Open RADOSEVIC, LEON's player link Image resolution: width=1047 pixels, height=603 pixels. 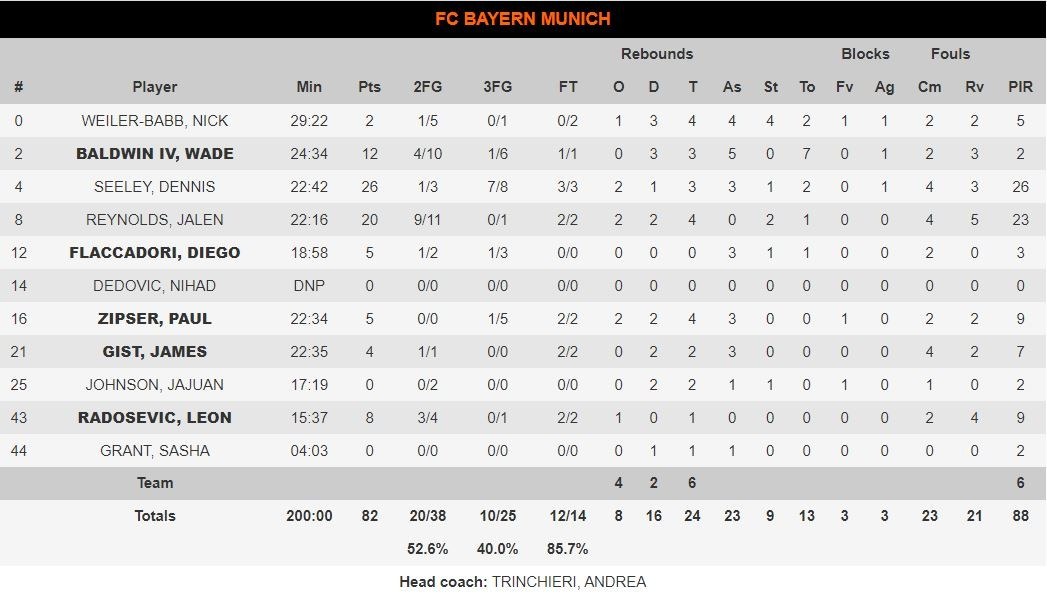pyautogui.click(x=155, y=418)
